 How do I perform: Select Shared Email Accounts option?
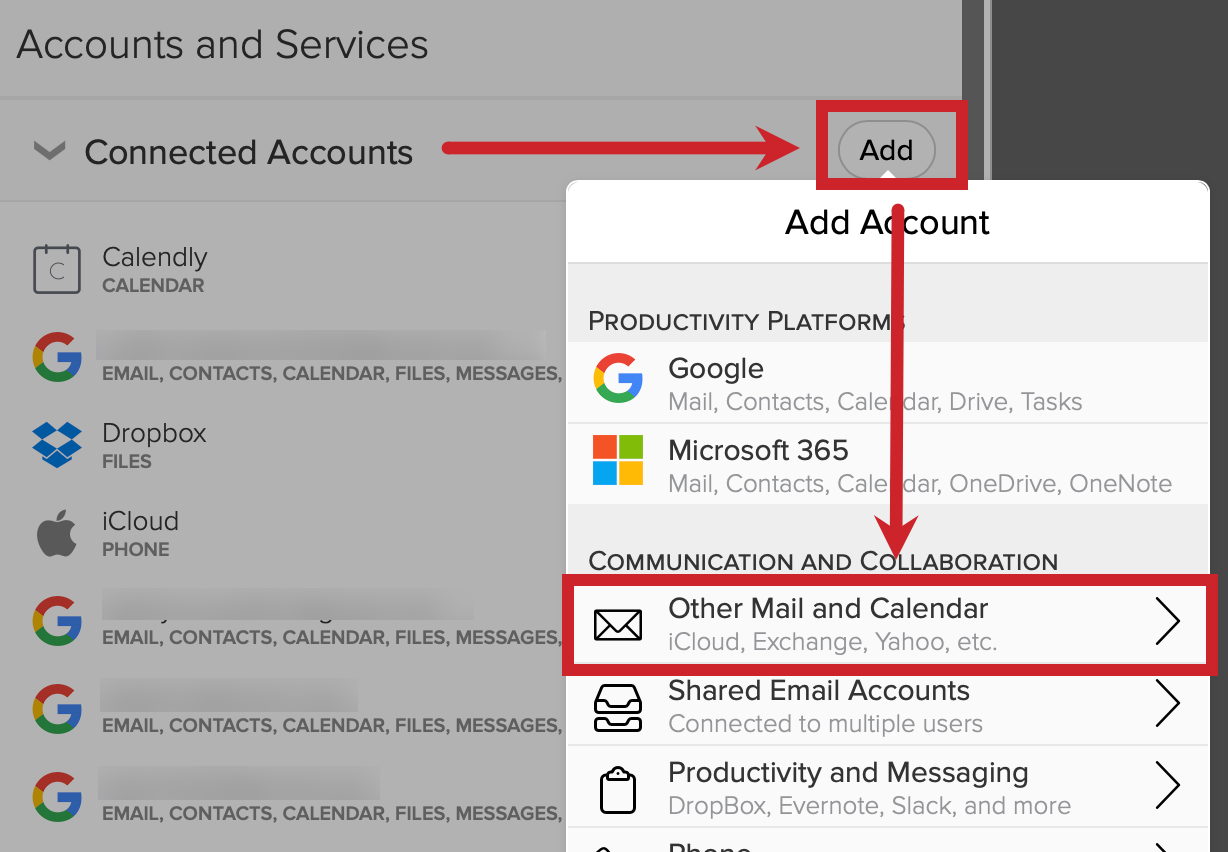(888, 706)
